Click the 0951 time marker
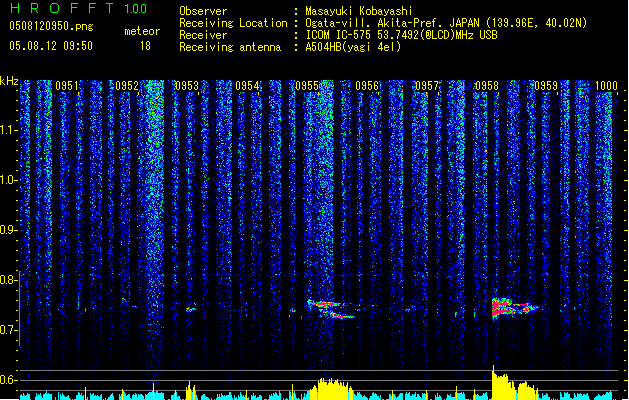Screen dimensions: 629x400 click(67, 86)
